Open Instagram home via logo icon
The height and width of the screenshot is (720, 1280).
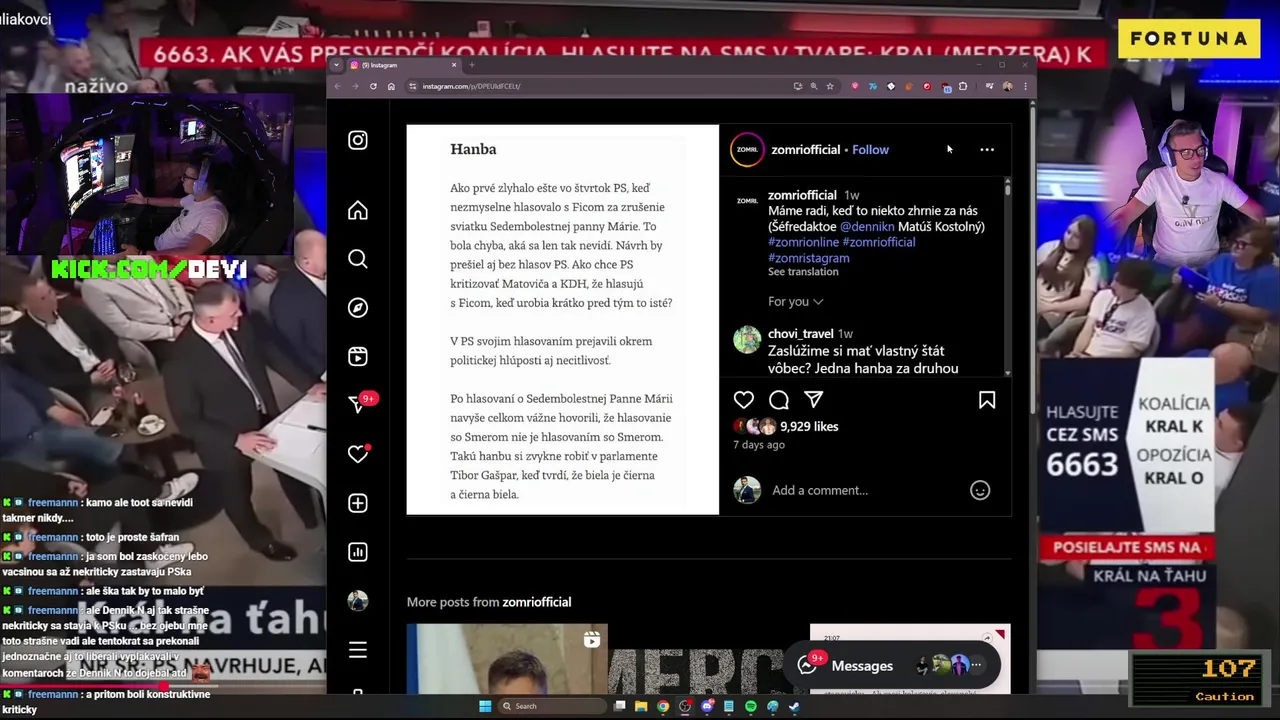click(x=358, y=140)
